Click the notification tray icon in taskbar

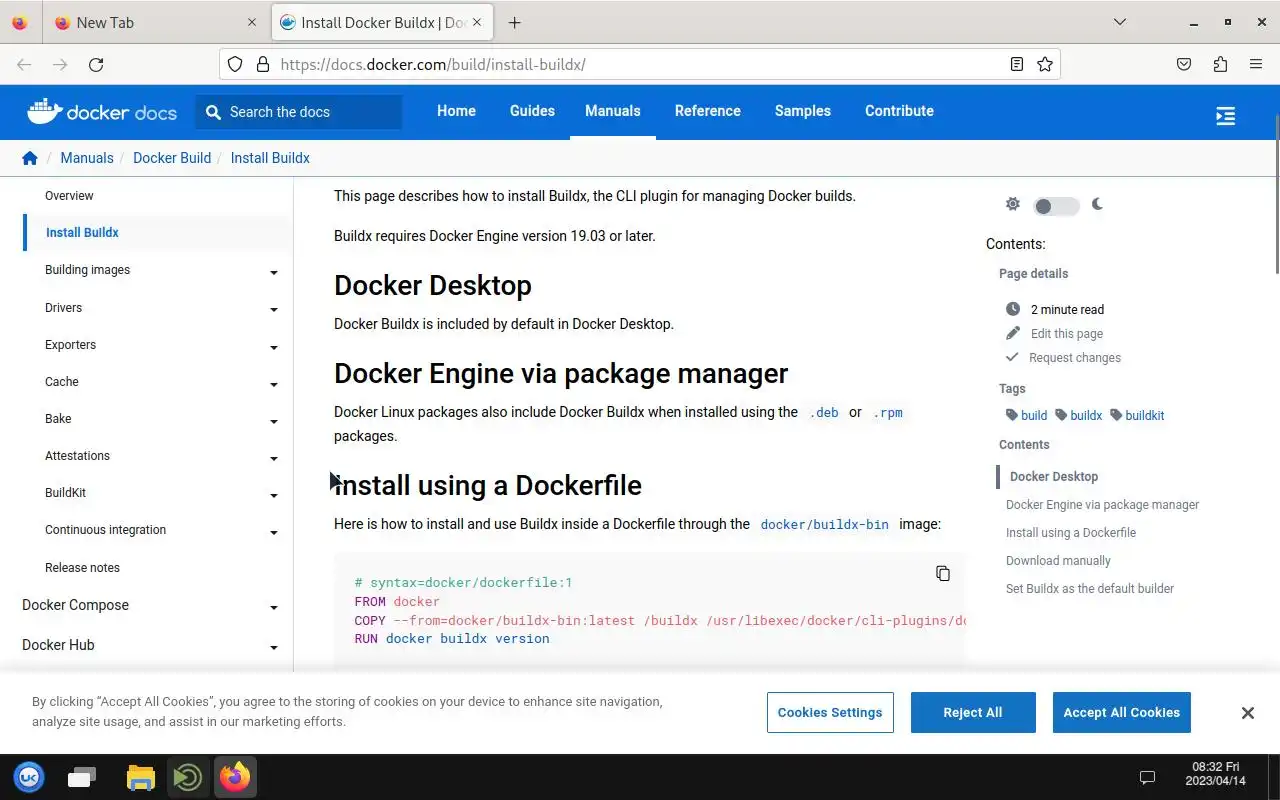point(1148,777)
